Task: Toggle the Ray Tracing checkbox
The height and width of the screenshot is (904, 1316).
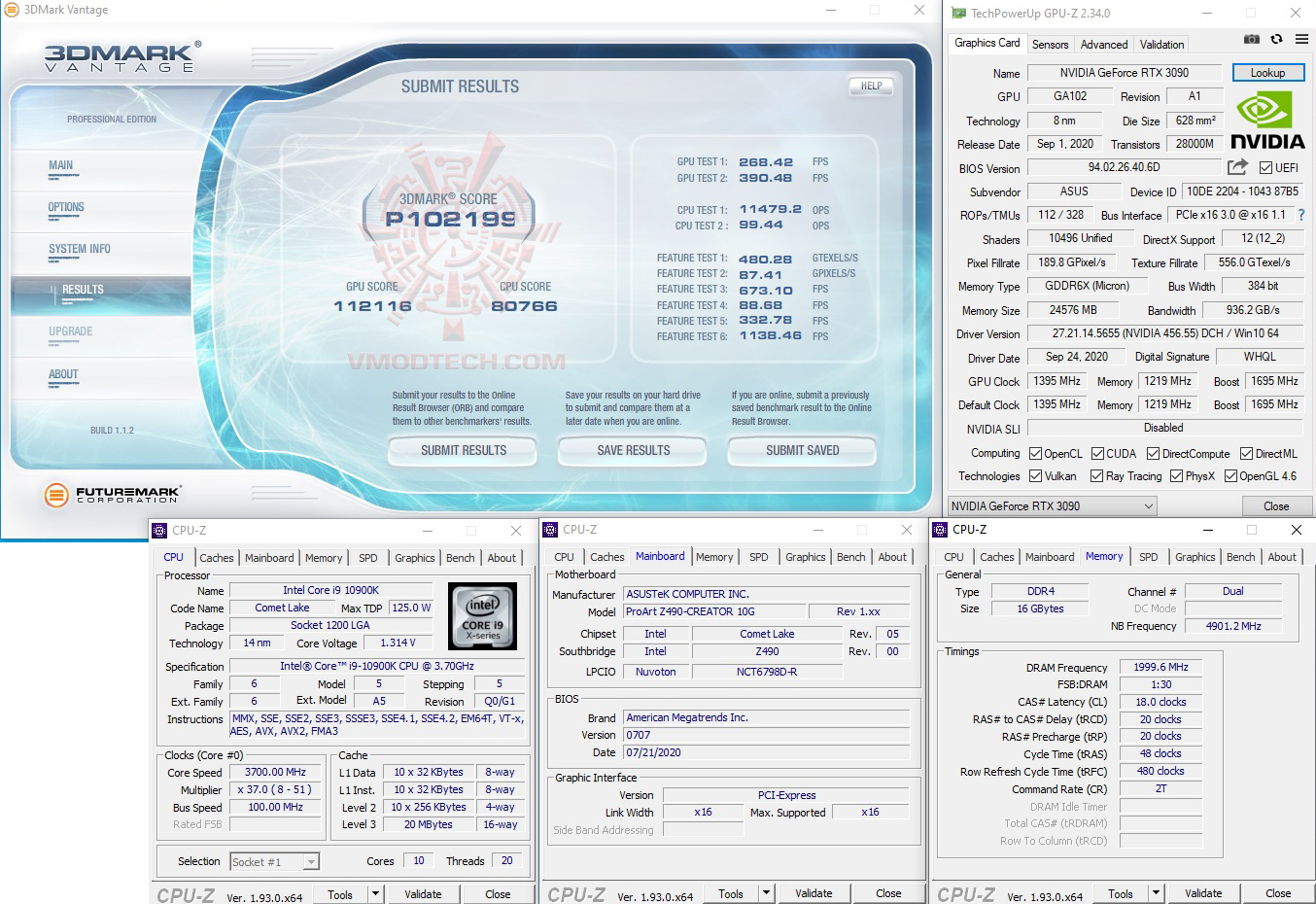Action: coord(1096,476)
